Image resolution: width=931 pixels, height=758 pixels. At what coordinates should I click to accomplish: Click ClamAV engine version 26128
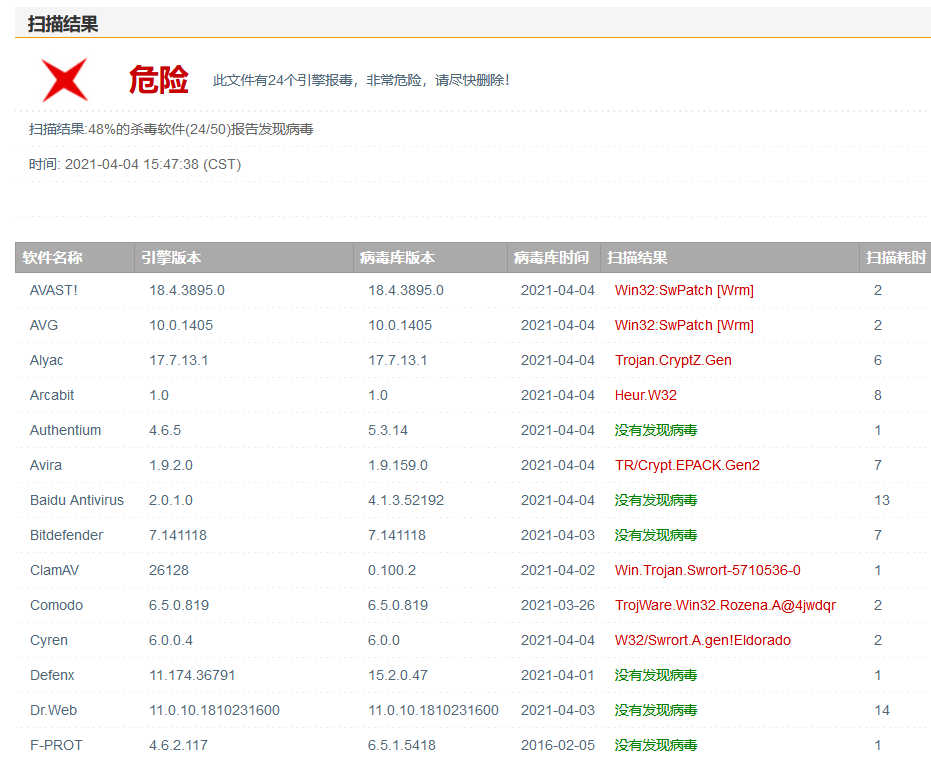169,570
